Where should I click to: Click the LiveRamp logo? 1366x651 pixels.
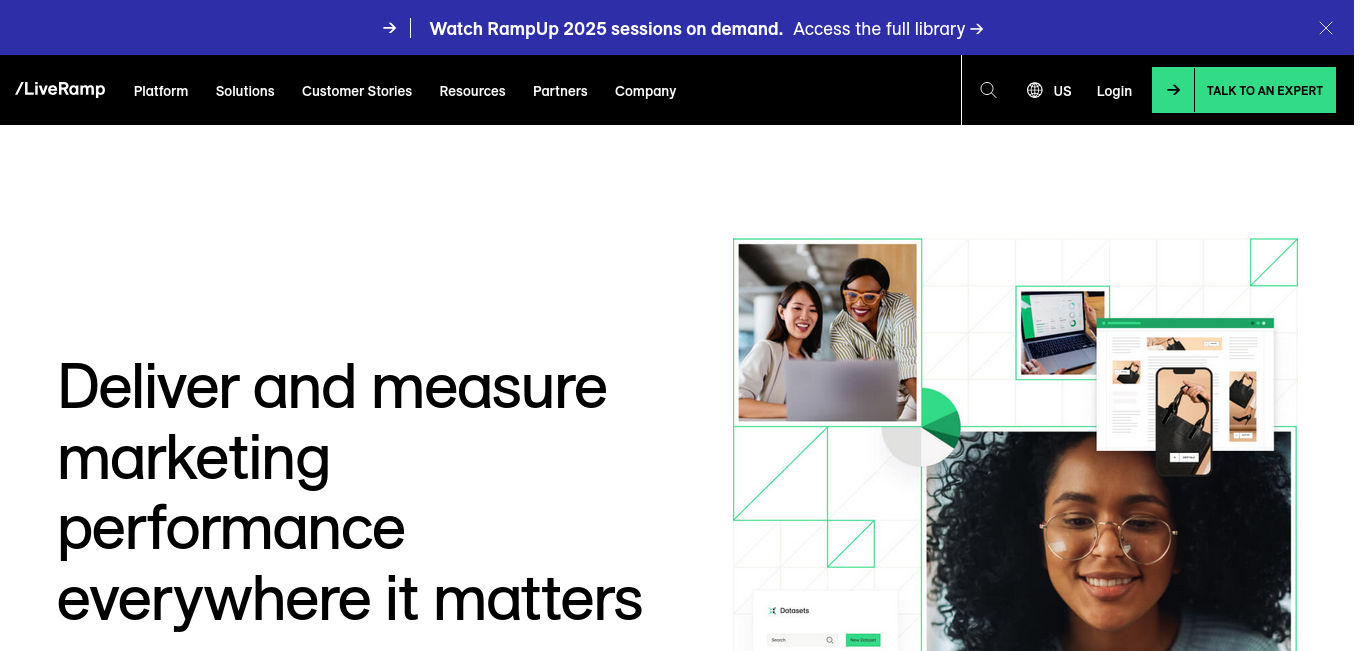(60, 89)
